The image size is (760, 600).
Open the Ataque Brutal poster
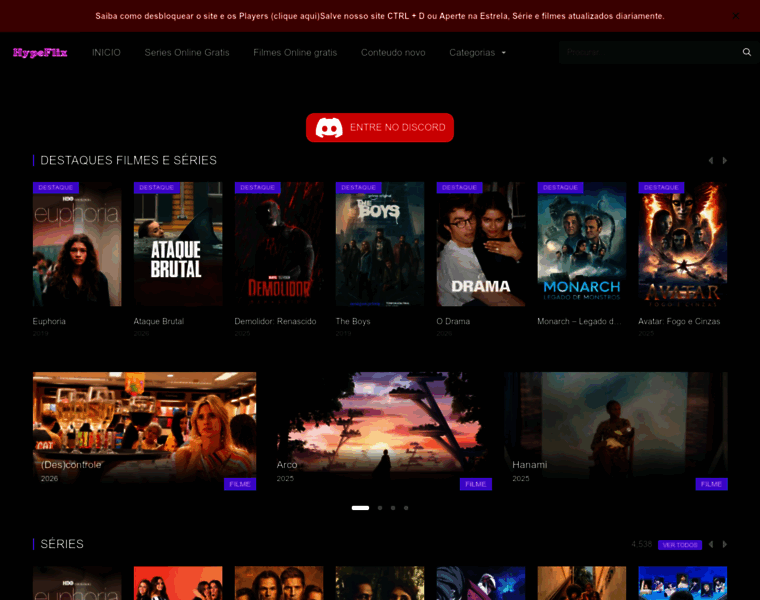click(178, 244)
